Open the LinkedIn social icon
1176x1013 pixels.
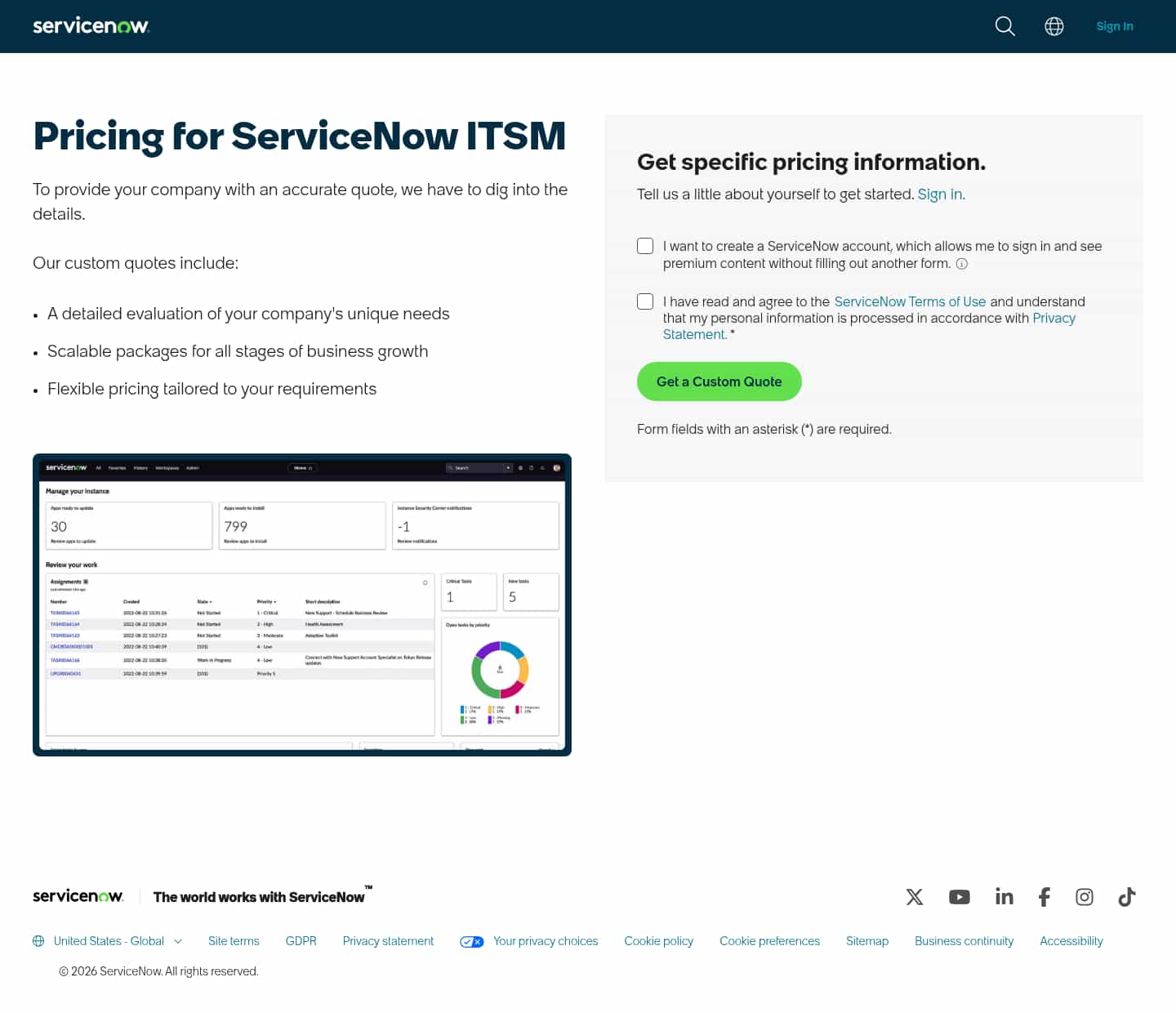(1004, 897)
